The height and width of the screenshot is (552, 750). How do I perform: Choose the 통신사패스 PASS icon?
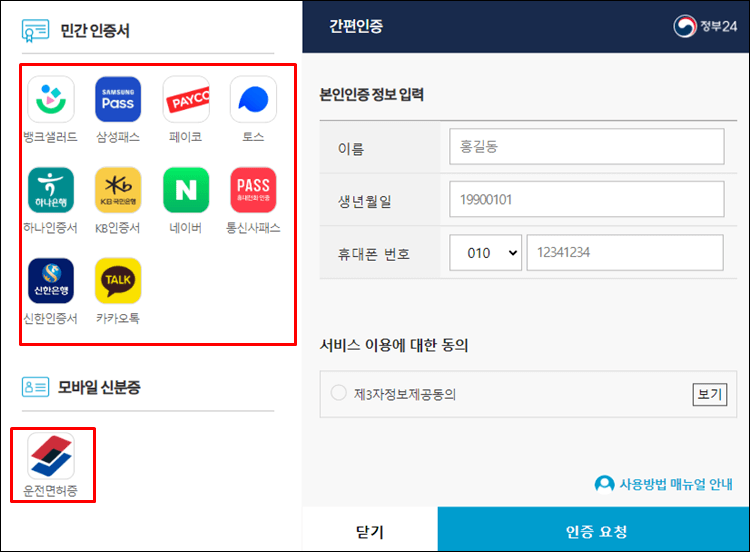coord(253,190)
